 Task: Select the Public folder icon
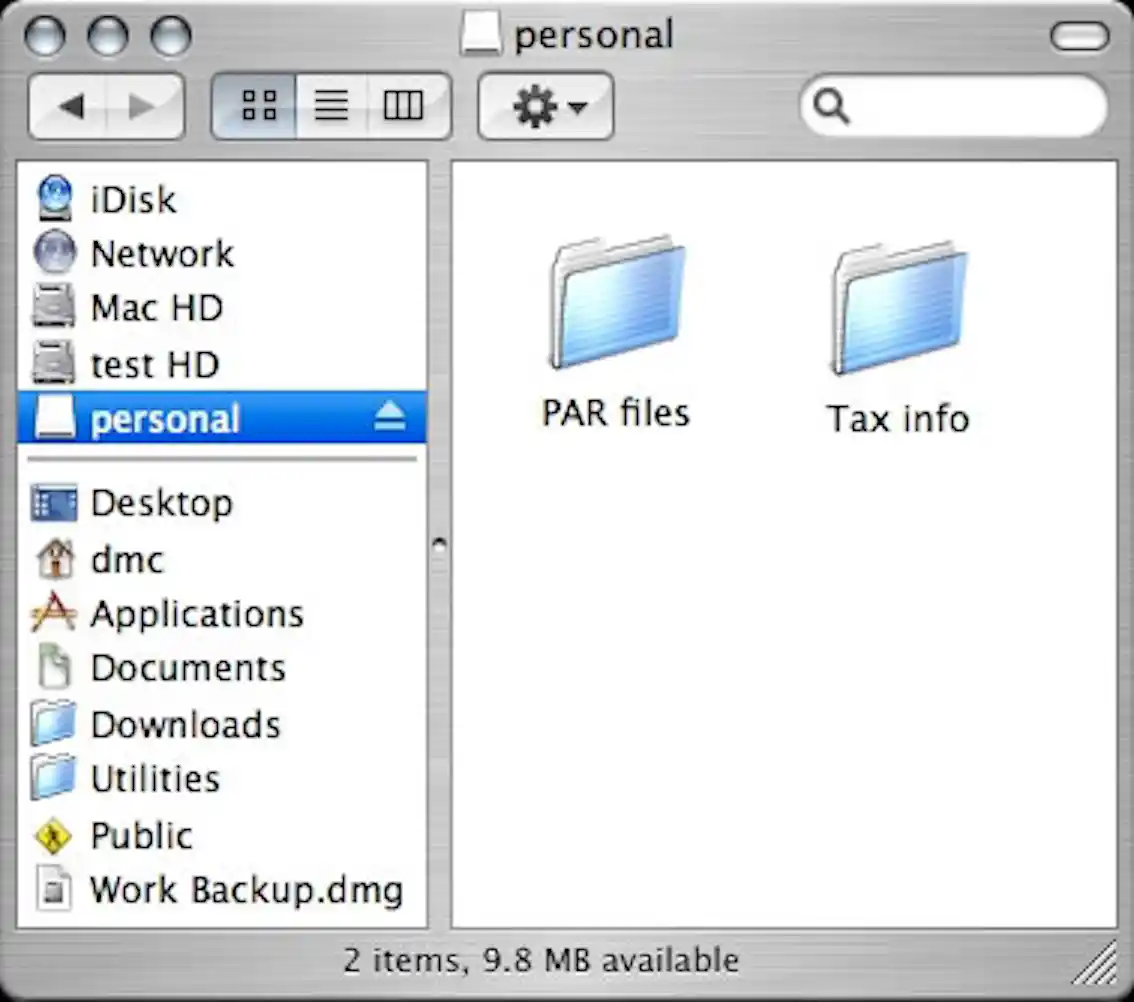pyautogui.click(x=55, y=835)
